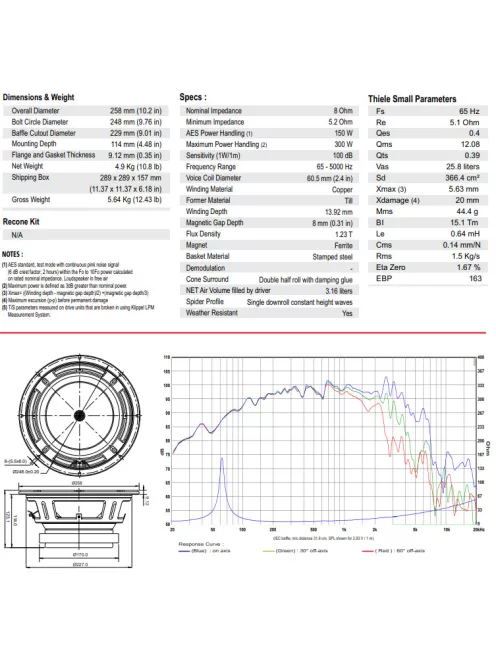496x664 pixels.
Task: Click the 'Flux Density' label
Action: (x=203, y=234)
